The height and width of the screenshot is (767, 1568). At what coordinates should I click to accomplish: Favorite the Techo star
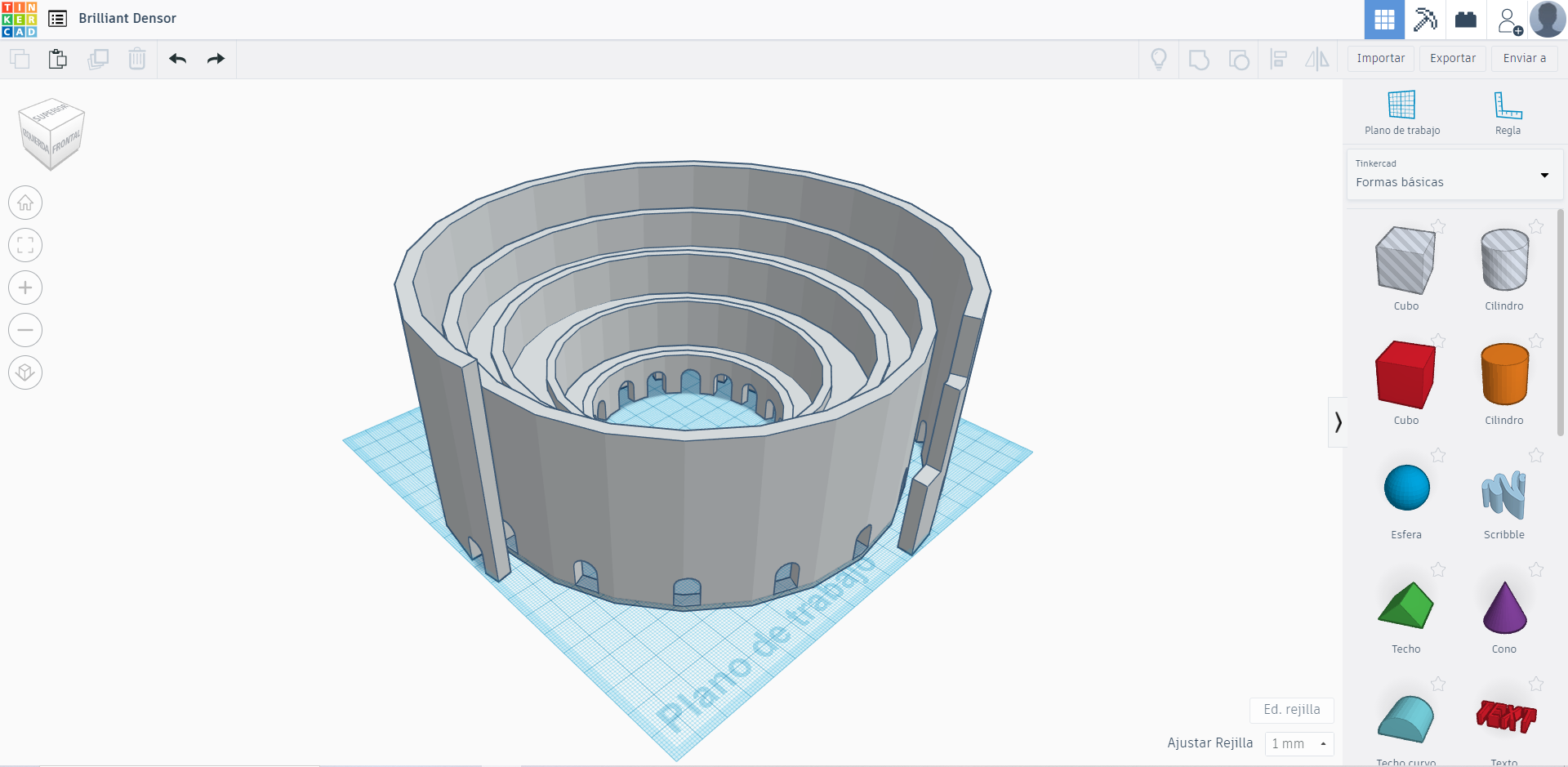[1438, 569]
